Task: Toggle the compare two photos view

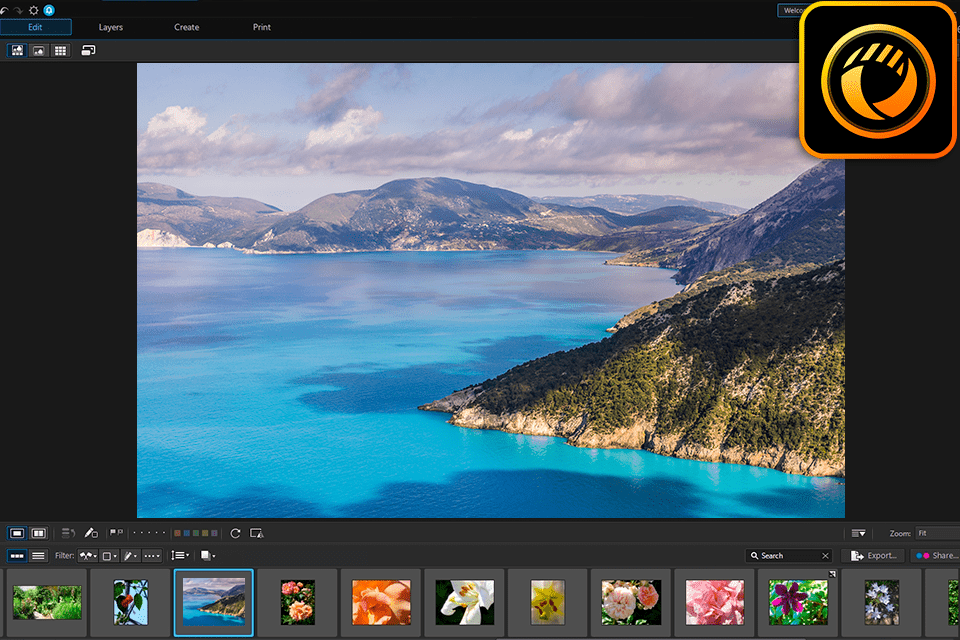Action: 39,534
